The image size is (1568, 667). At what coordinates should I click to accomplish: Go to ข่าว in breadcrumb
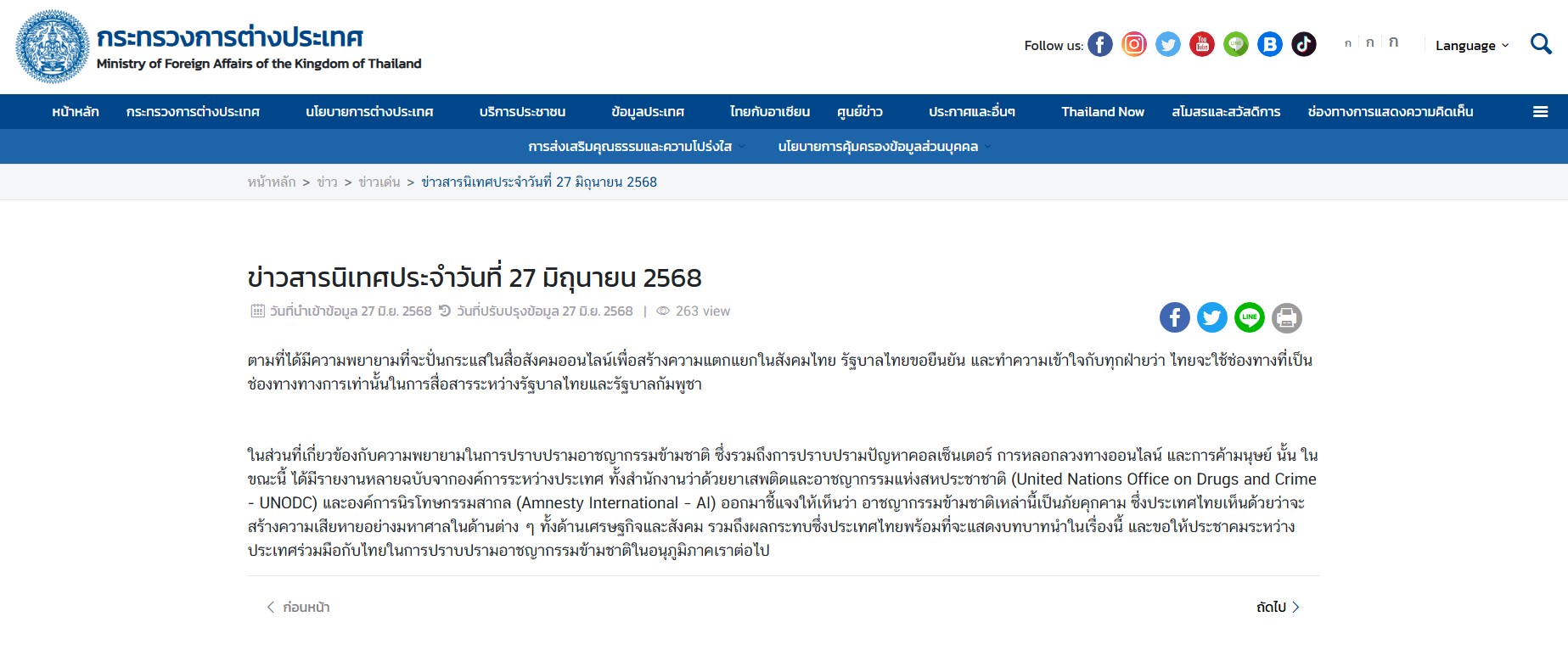pyautogui.click(x=327, y=182)
